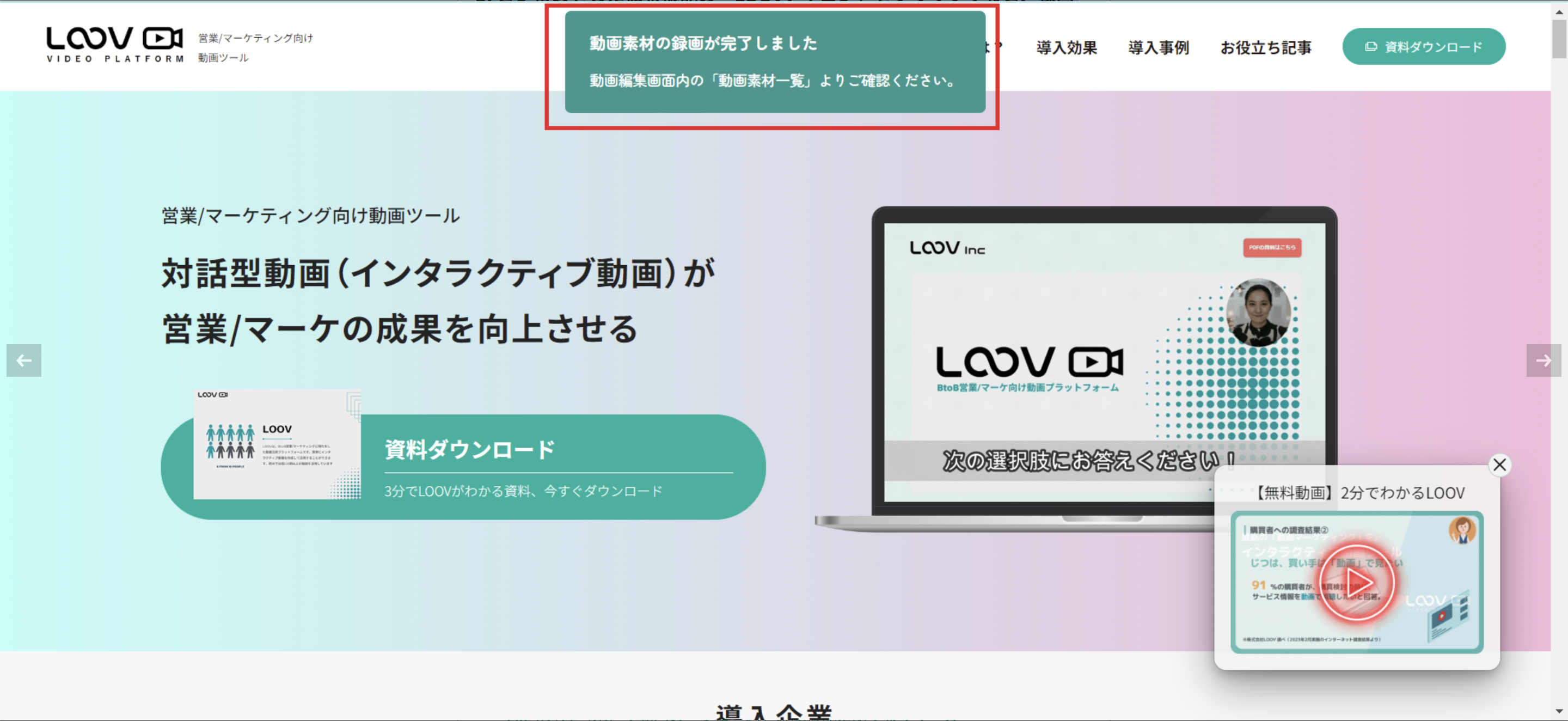Image resolution: width=1568 pixels, height=721 pixels.
Task: Close the 2分でわかるLOOV video popup
Action: (x=1499, y=465)
